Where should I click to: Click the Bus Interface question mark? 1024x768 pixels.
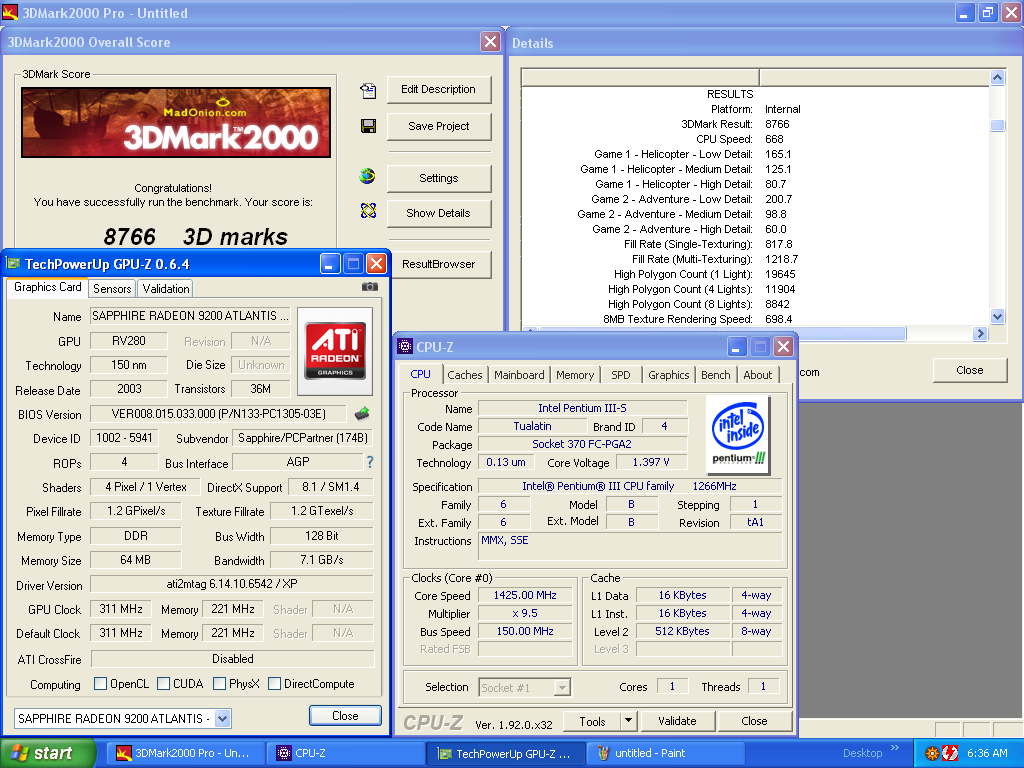[x=370, y=462]
